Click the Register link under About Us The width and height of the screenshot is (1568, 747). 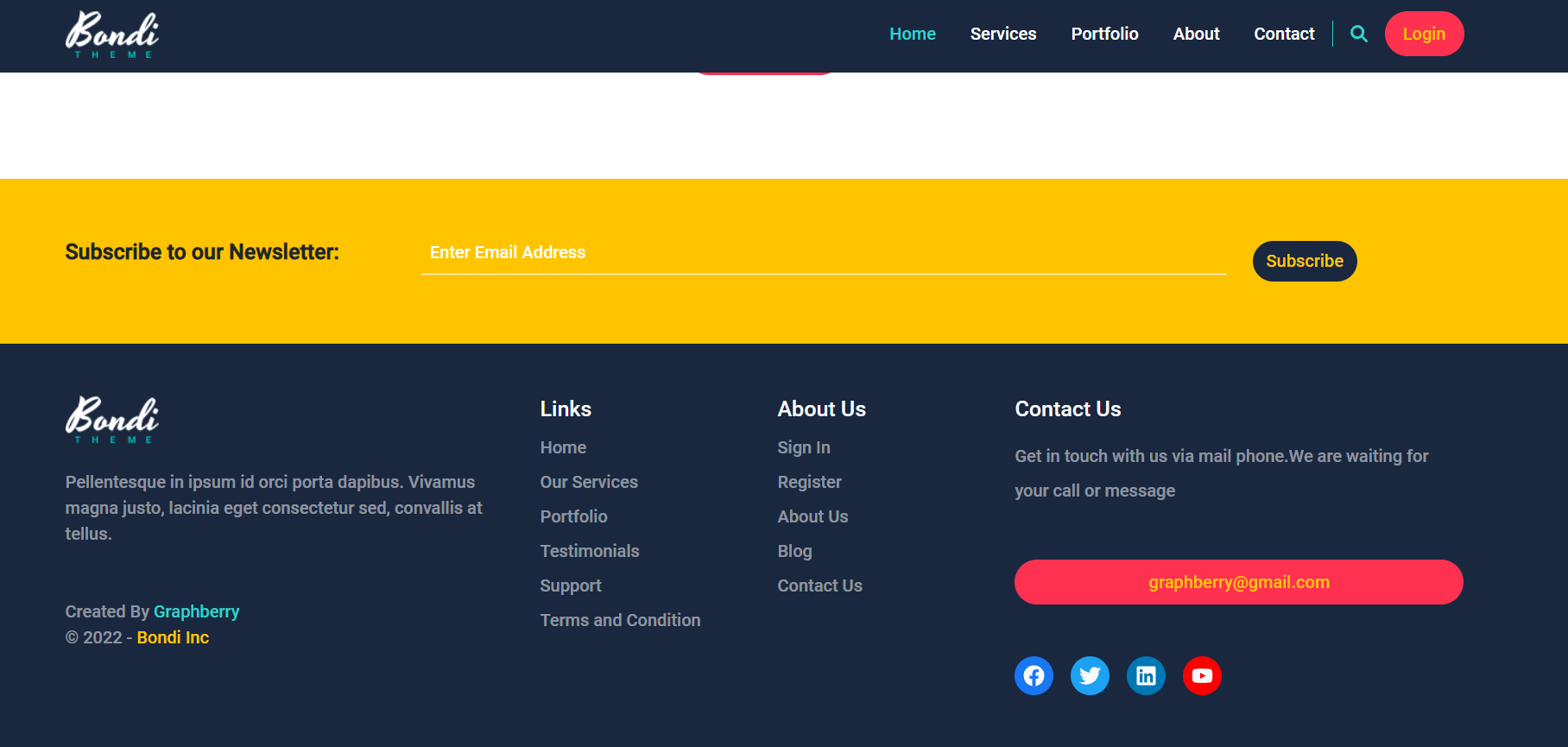click(x=809, y=482)
